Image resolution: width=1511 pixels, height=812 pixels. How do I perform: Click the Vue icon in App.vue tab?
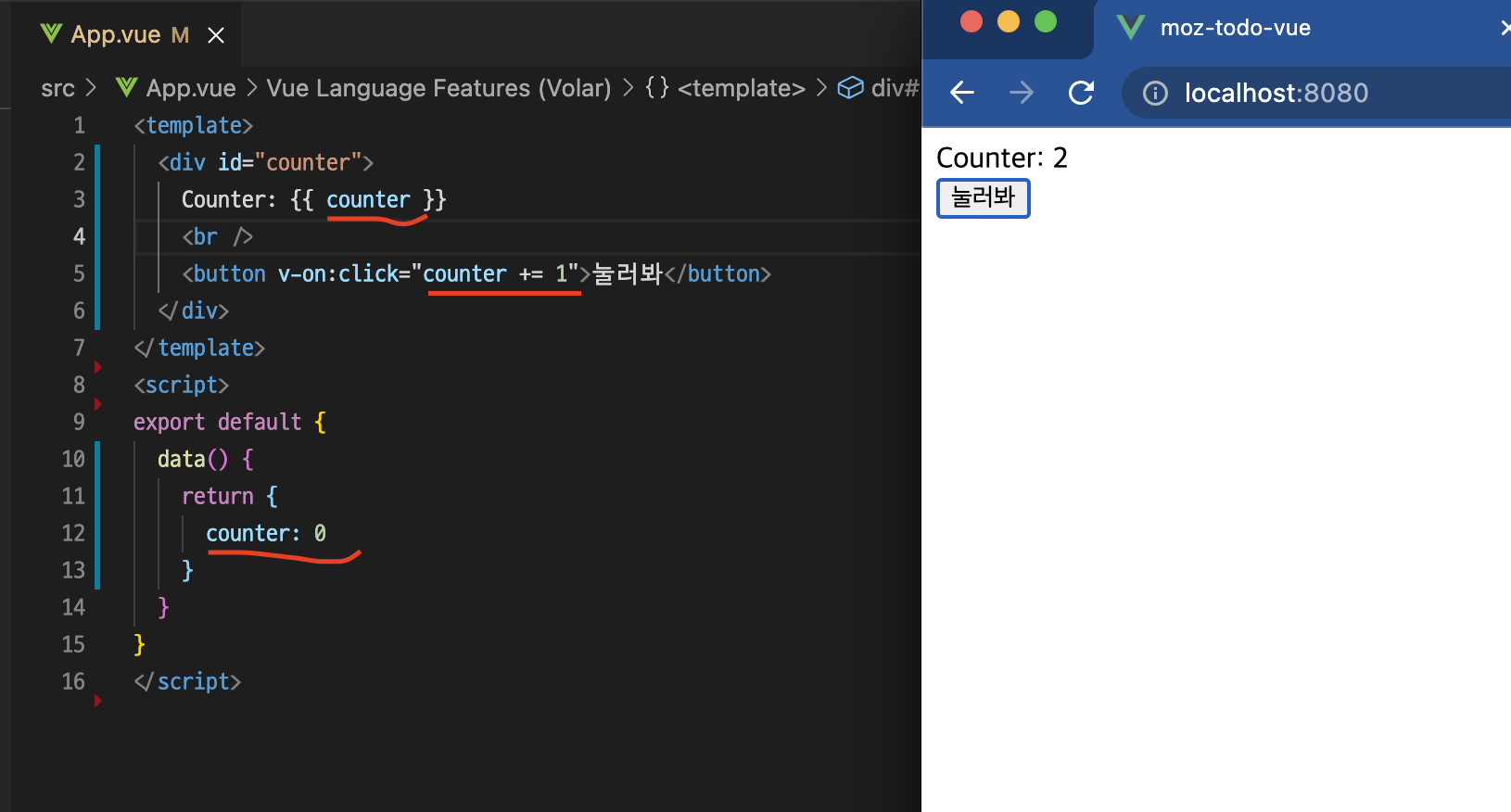(x=51, y=34)
